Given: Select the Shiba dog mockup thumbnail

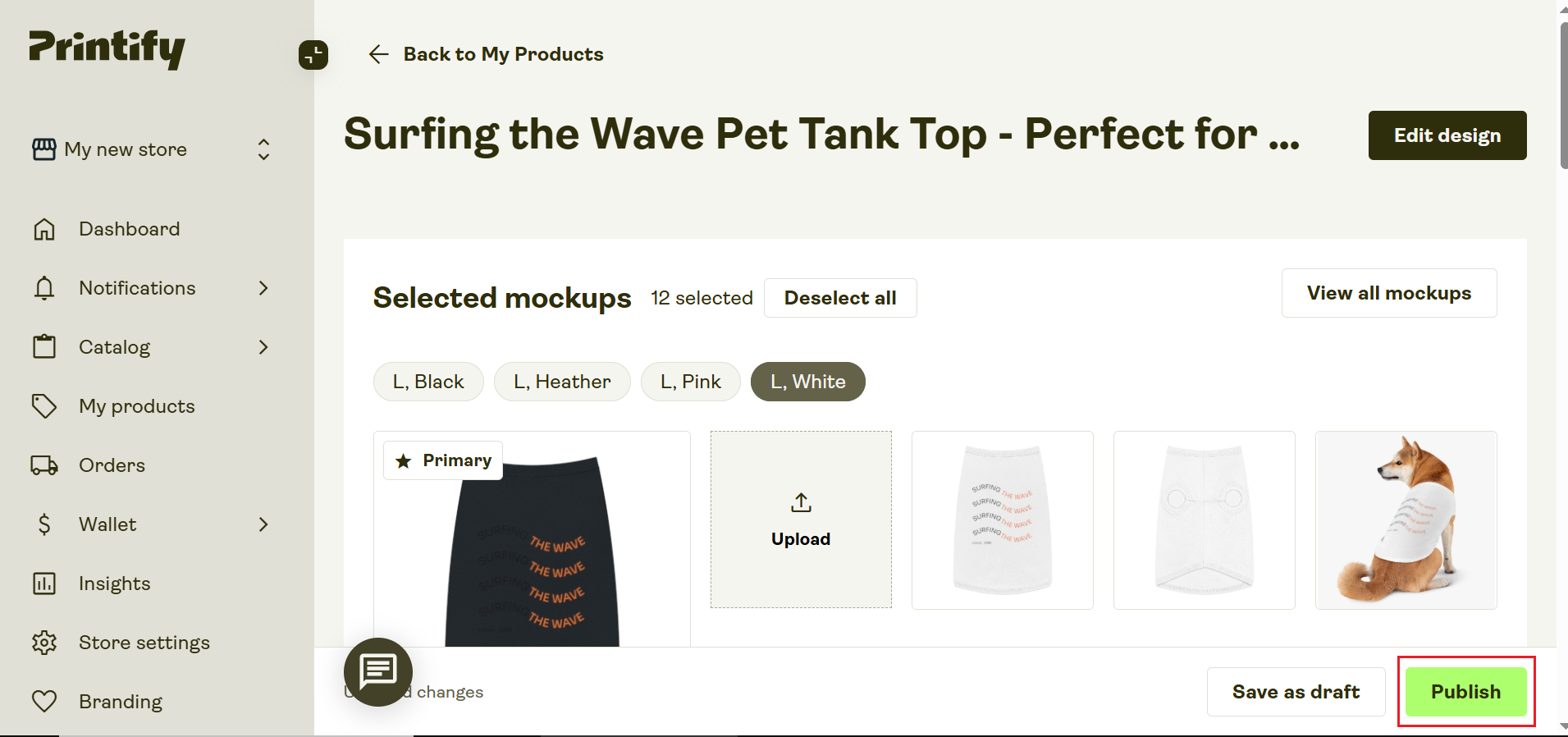Looking at the screenshot, I should tap(1406, 520).
